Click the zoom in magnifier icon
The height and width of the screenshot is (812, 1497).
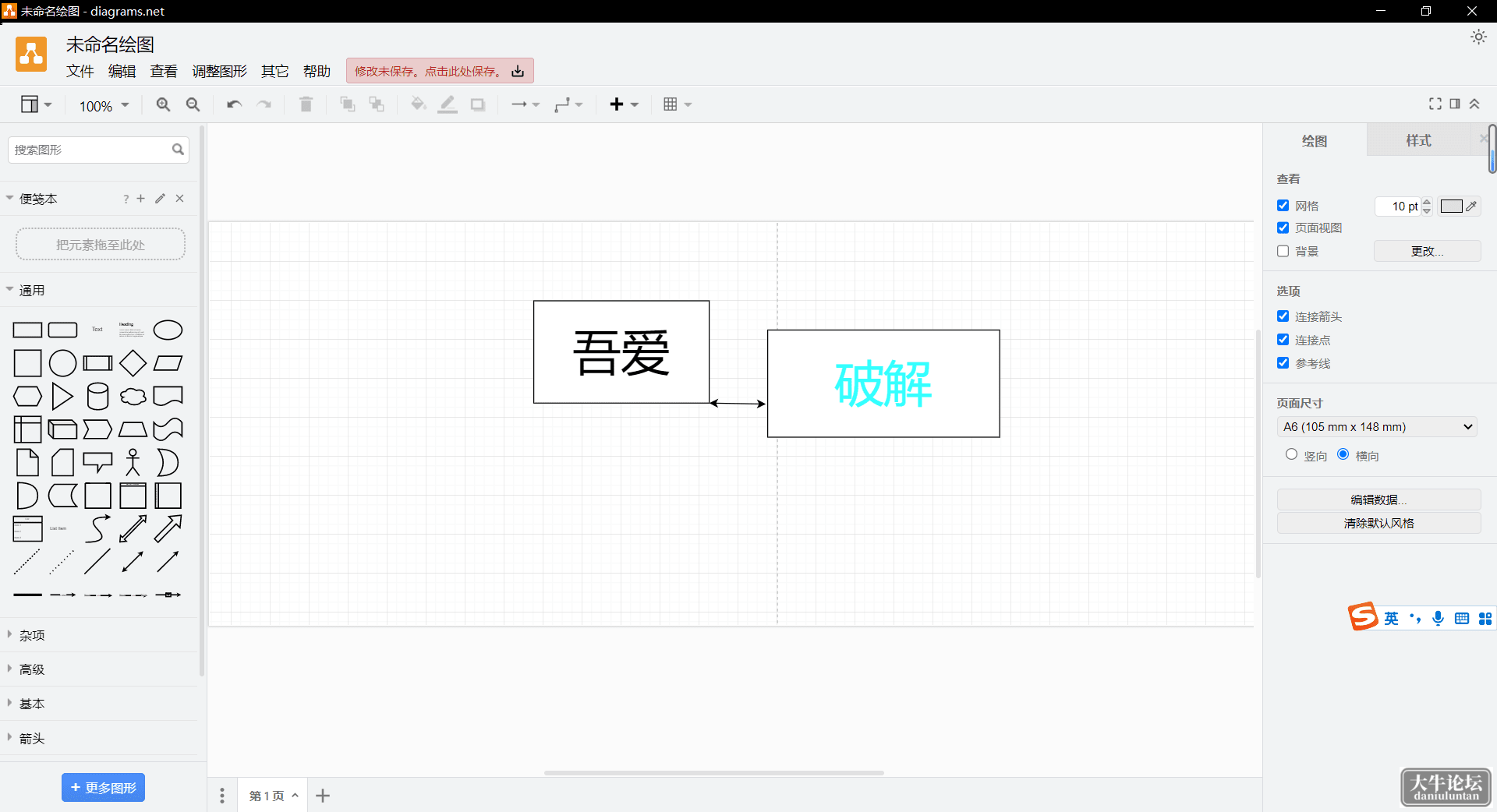pyautogui.click(x=163, y=104)
